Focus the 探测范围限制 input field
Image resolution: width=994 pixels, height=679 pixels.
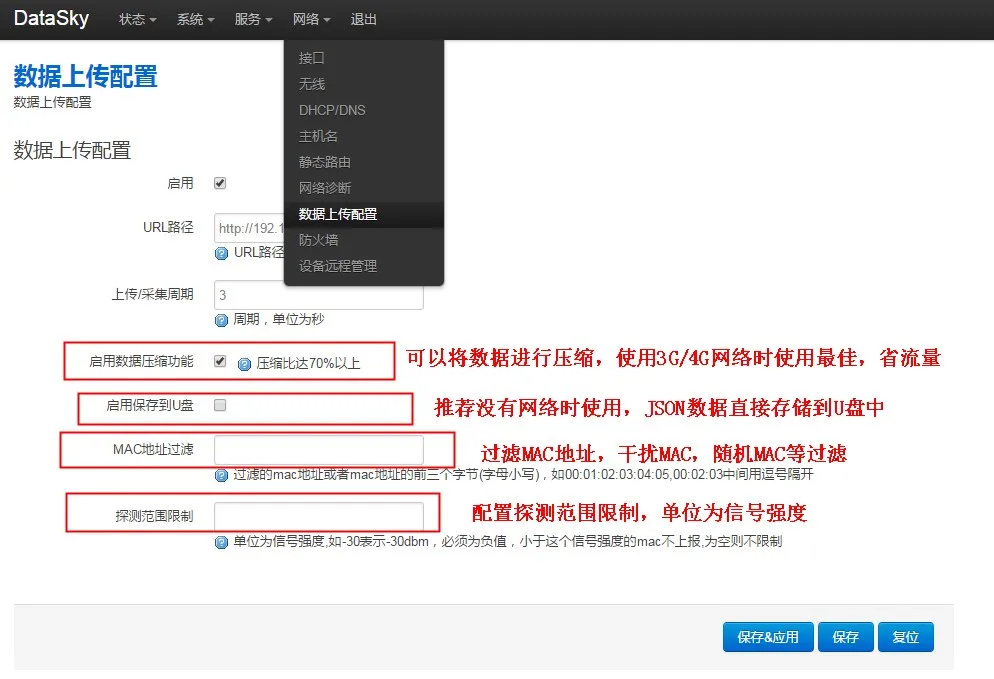[319, 517]
